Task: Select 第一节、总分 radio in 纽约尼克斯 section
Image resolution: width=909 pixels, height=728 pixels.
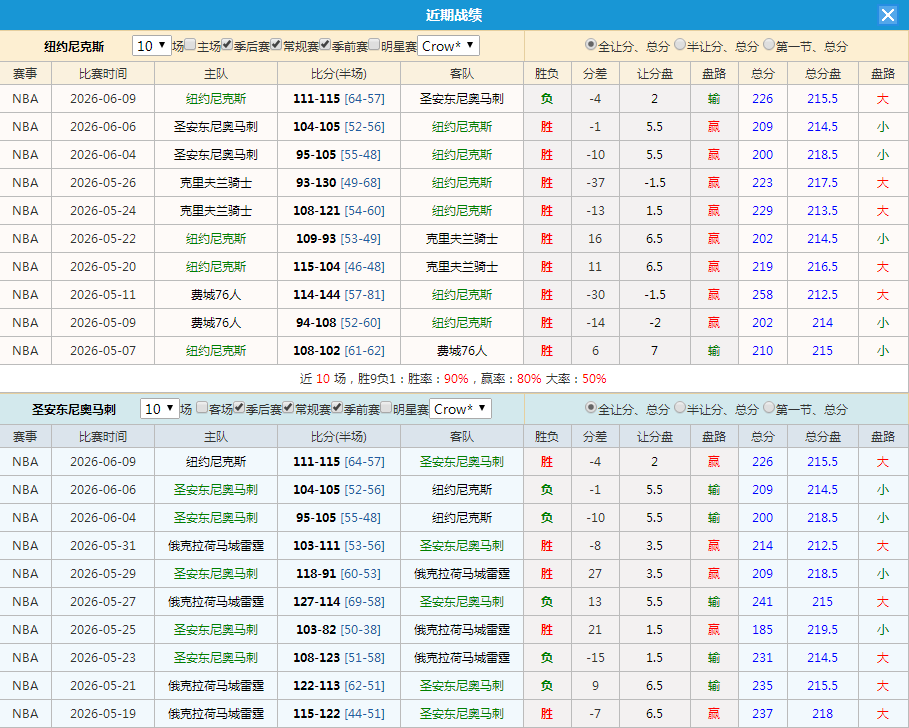Action: [x=769, y=45]
